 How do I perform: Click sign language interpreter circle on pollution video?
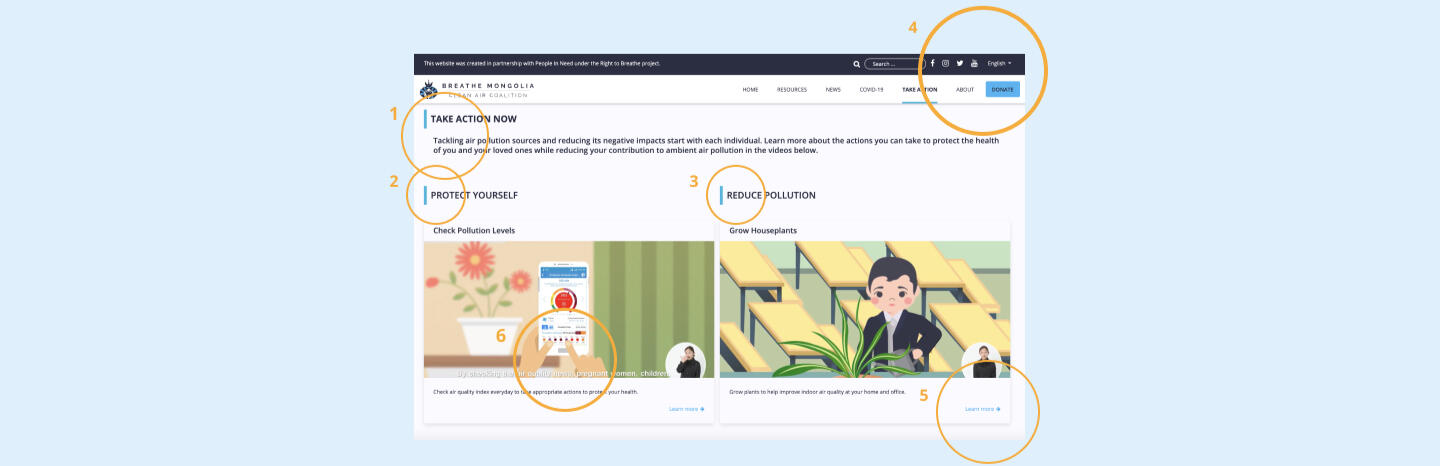coord(685,361)
